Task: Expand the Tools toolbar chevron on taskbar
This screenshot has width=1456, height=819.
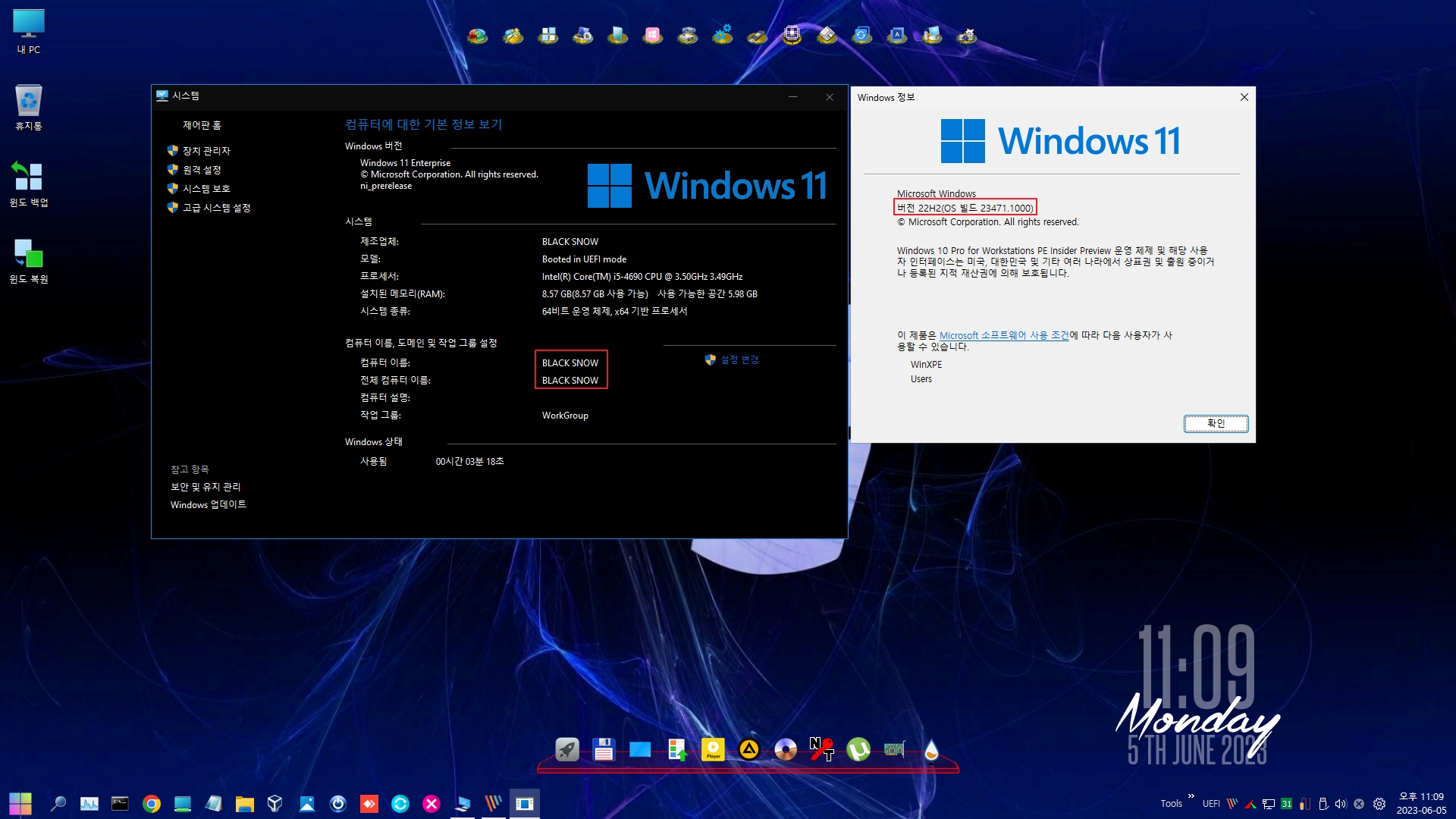Action: coord(1191,796)
